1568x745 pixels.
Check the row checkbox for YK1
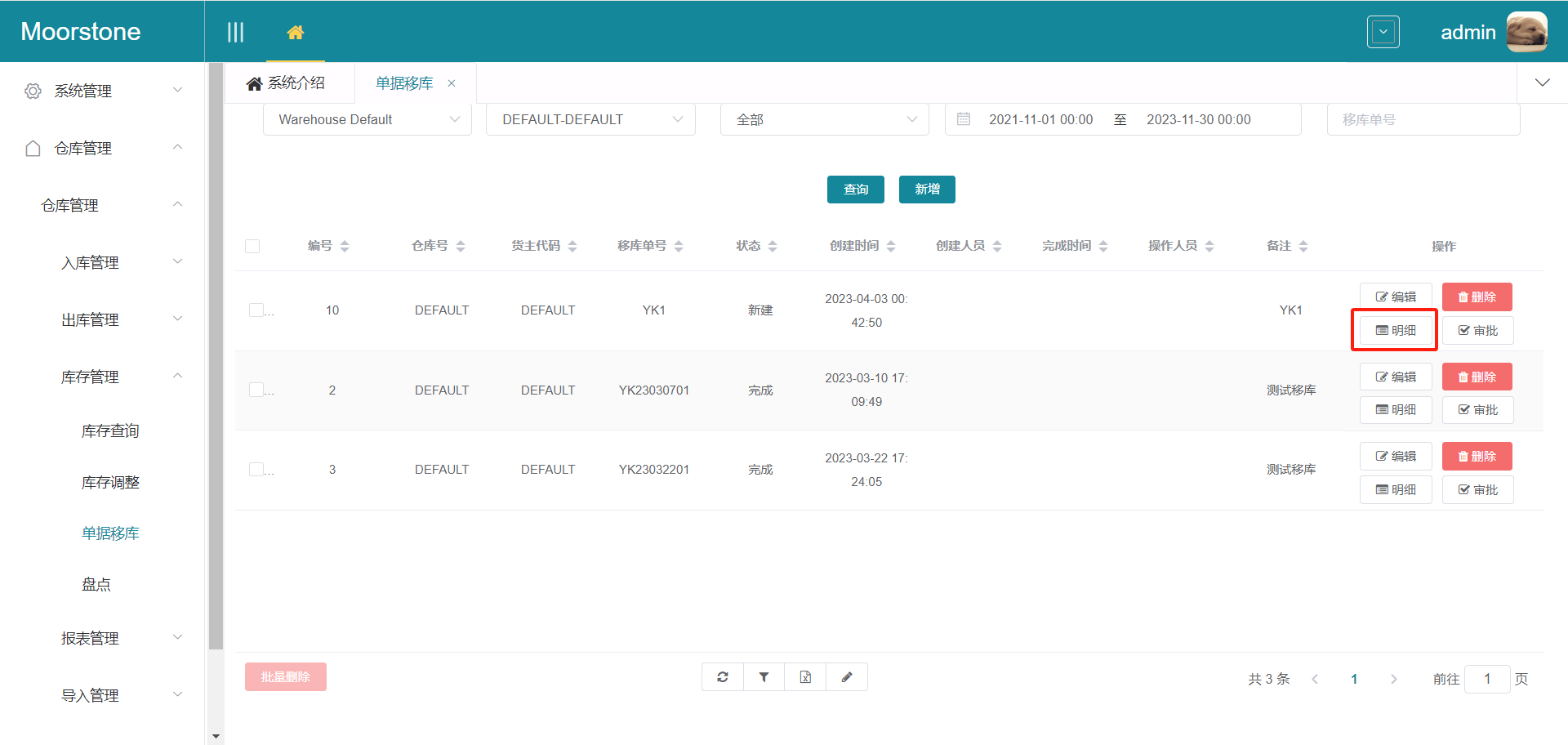(256, 310)
